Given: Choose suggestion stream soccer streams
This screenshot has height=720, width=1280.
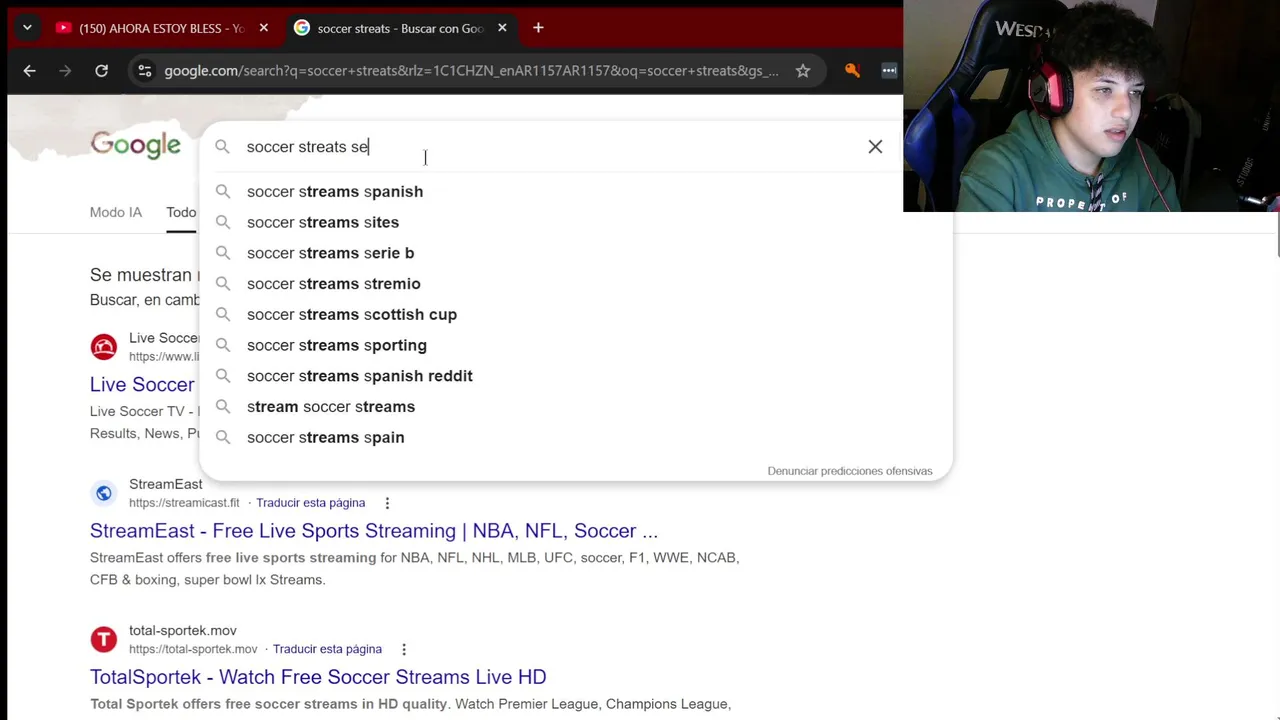Looking at the screenshot, I should pyautogui.click(x=575, y=407).
